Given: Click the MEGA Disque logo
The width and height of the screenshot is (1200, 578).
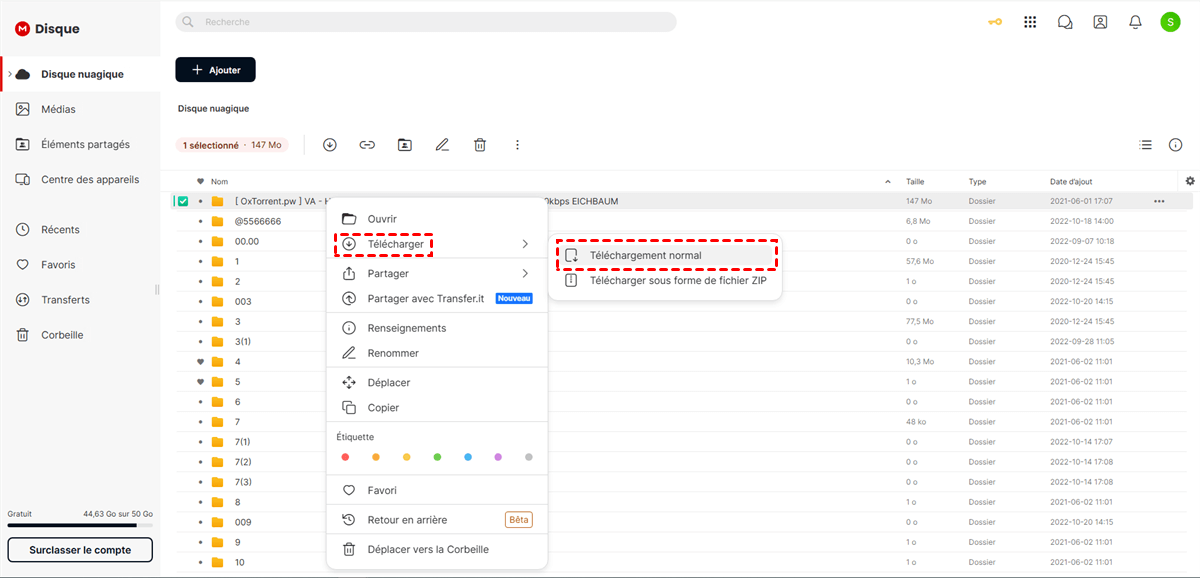Looking at the screenshot, I should pos(47,29).
